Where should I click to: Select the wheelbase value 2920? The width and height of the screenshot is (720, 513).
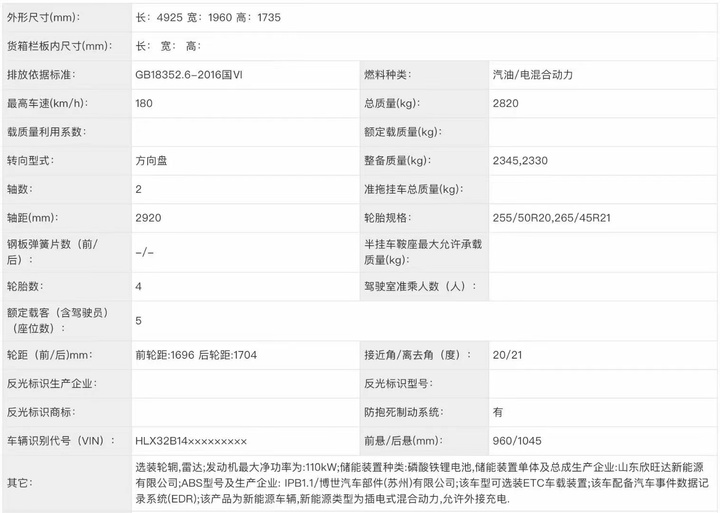(148, 218)
